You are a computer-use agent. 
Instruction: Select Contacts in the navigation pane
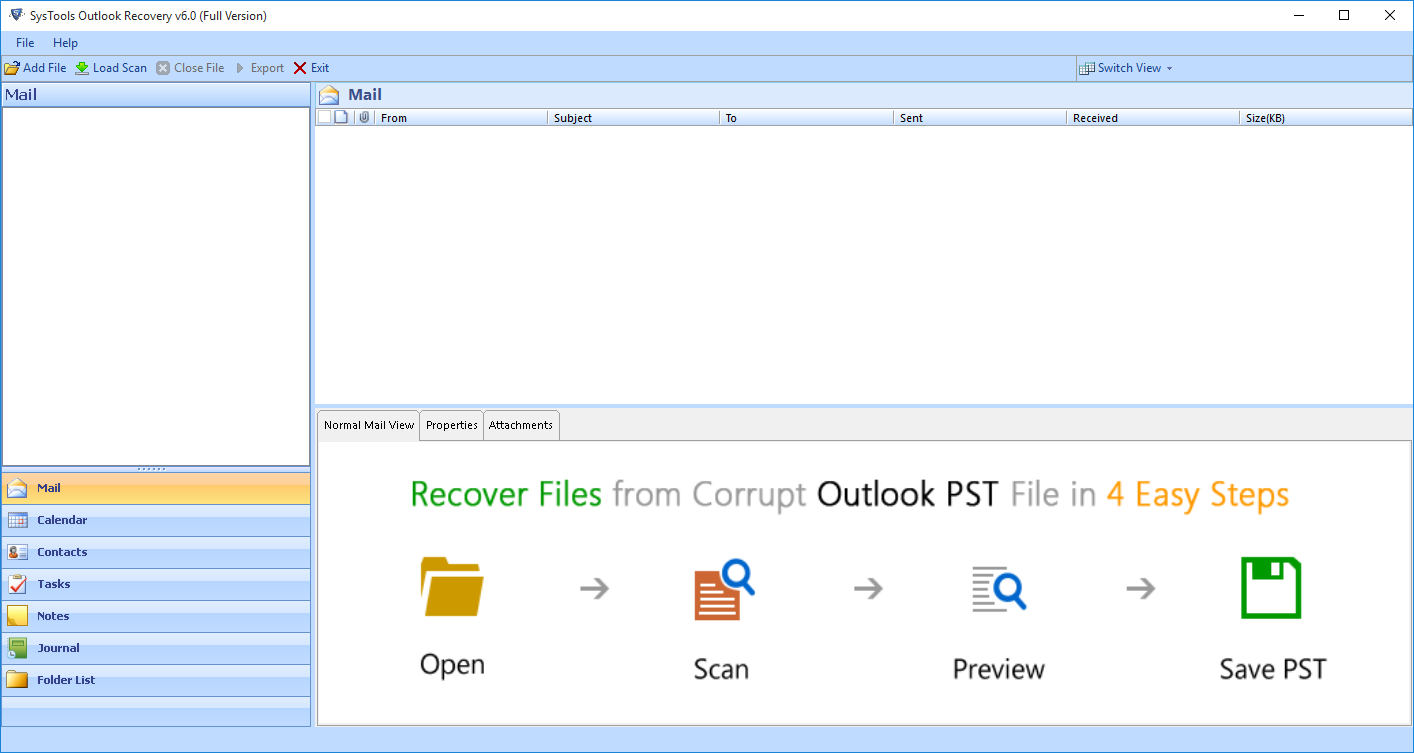[x=156, y=553]
